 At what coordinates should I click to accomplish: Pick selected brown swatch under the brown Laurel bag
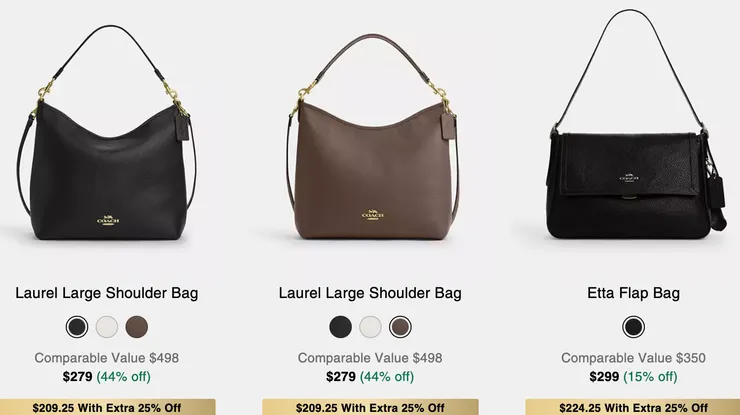click(x=400, y=327)
